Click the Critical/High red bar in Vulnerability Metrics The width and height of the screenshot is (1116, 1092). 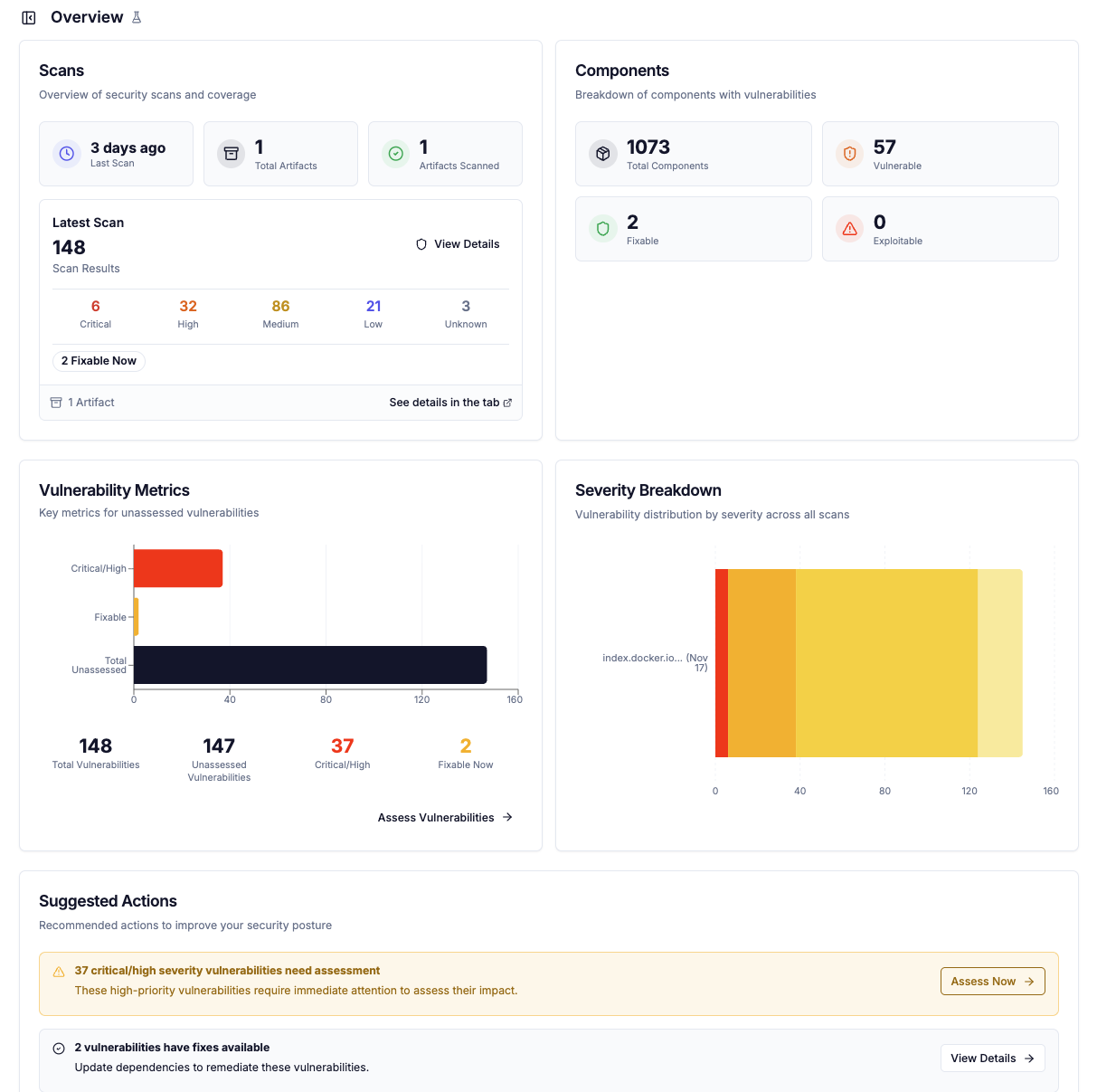(177, 567)
